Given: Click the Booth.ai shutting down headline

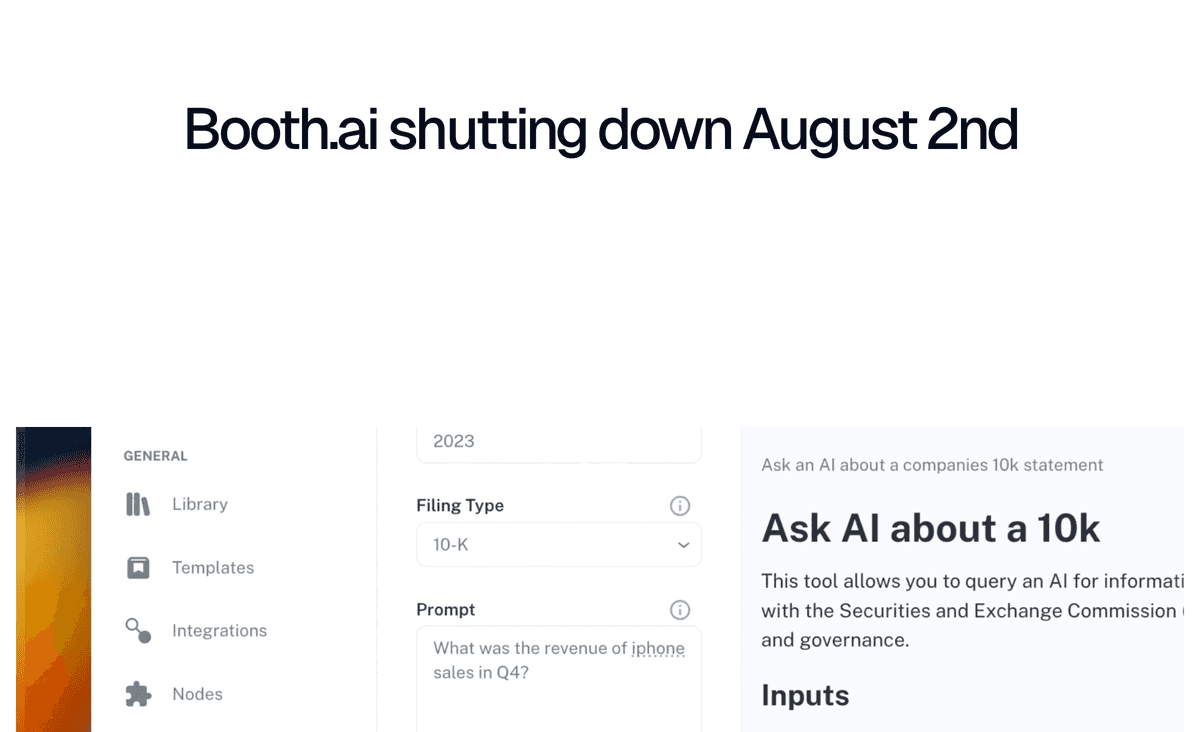Looking at the screenshot, I should click(x=601, y=130).
